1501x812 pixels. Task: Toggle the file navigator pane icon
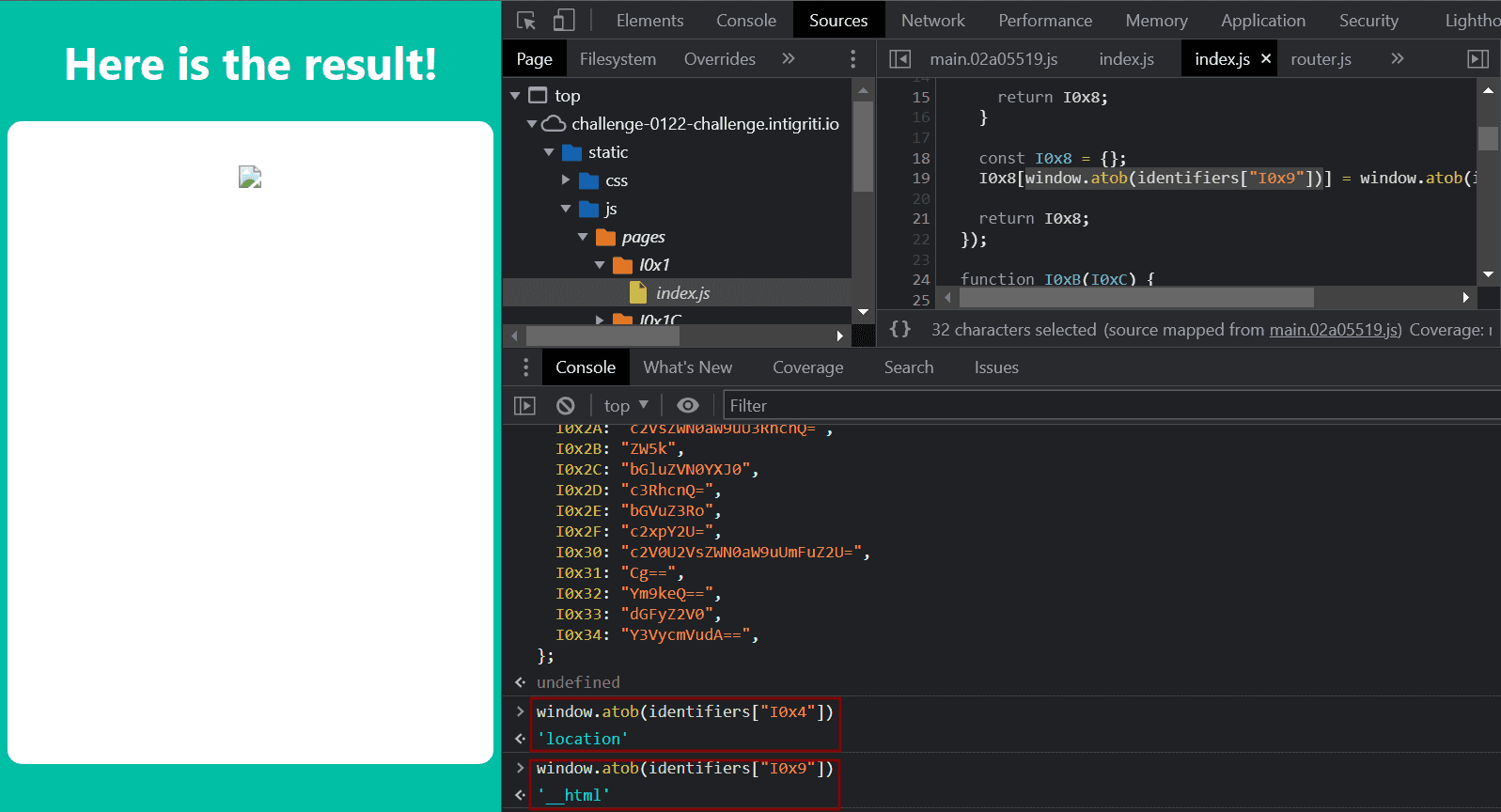pyautogui.click(x=899, y=59)
